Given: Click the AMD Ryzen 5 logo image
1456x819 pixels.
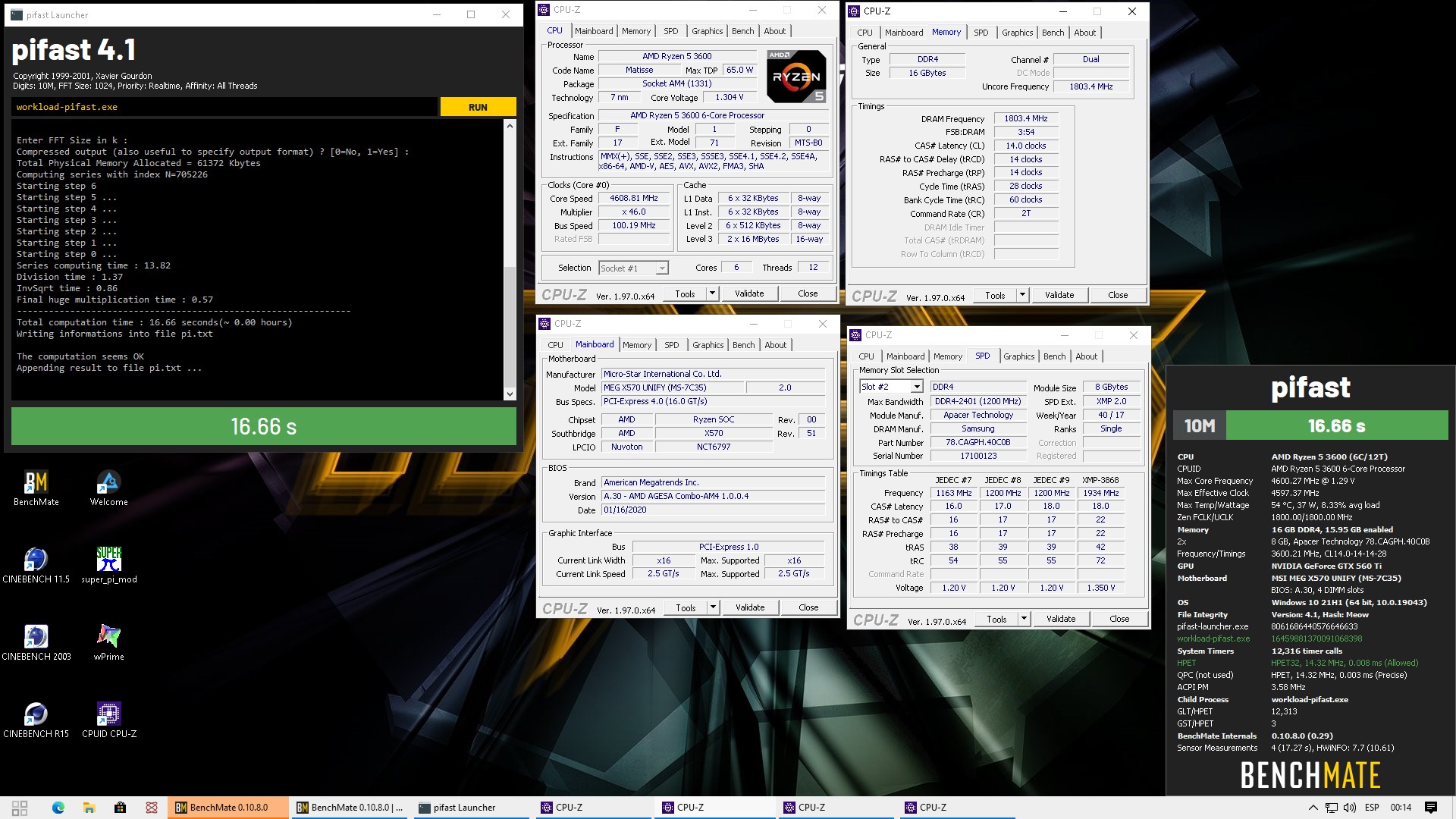Looking at the screenshot, I should (x=795, y=76).
